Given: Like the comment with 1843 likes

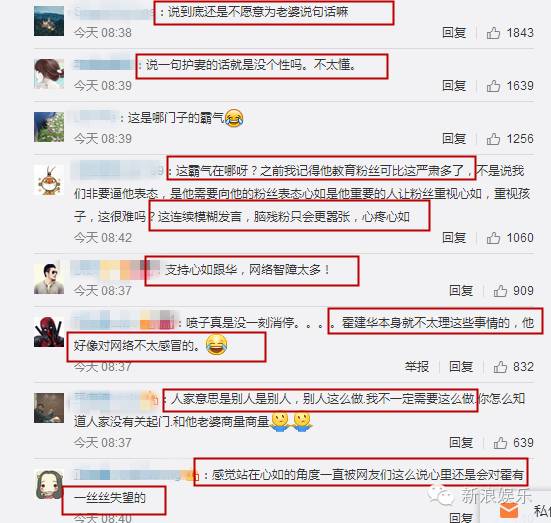Looking at the screenshot, I should [x=493, y=33].
